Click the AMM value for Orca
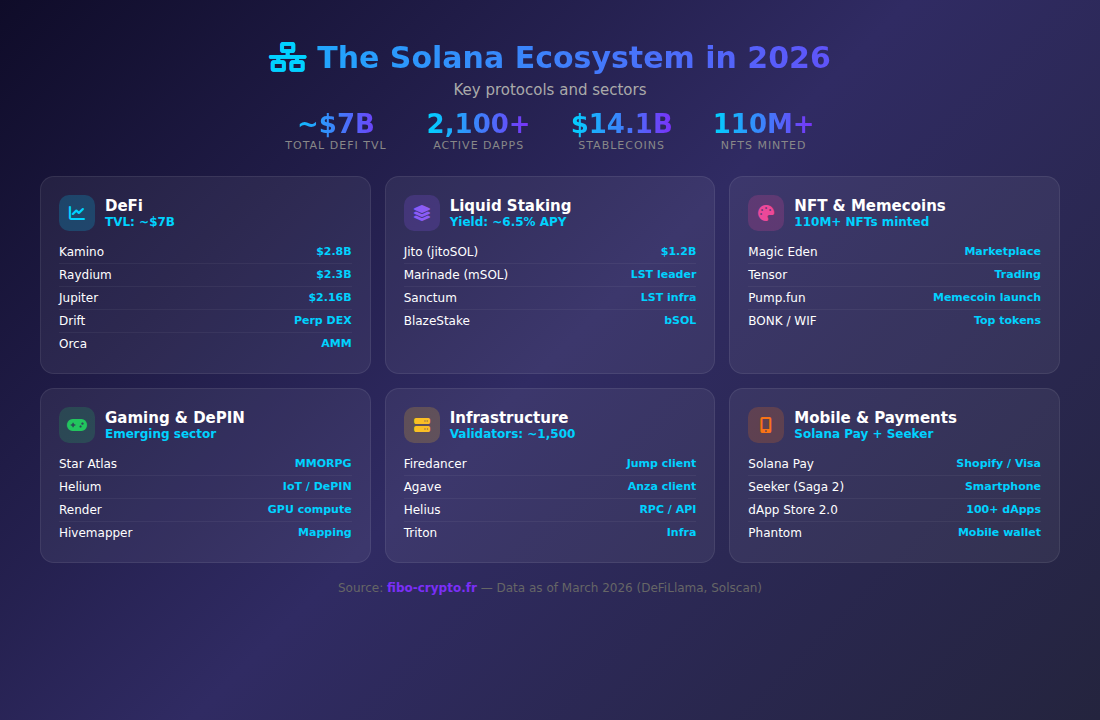The height and width of the screenshot is (720, 1100). [336, 343]
